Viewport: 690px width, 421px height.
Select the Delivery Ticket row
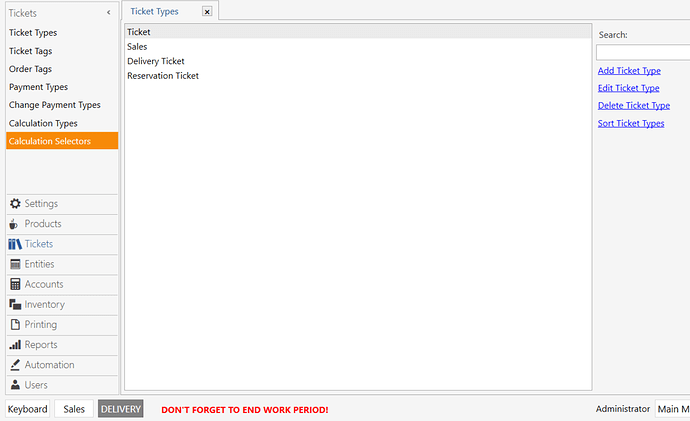point(358,61)
